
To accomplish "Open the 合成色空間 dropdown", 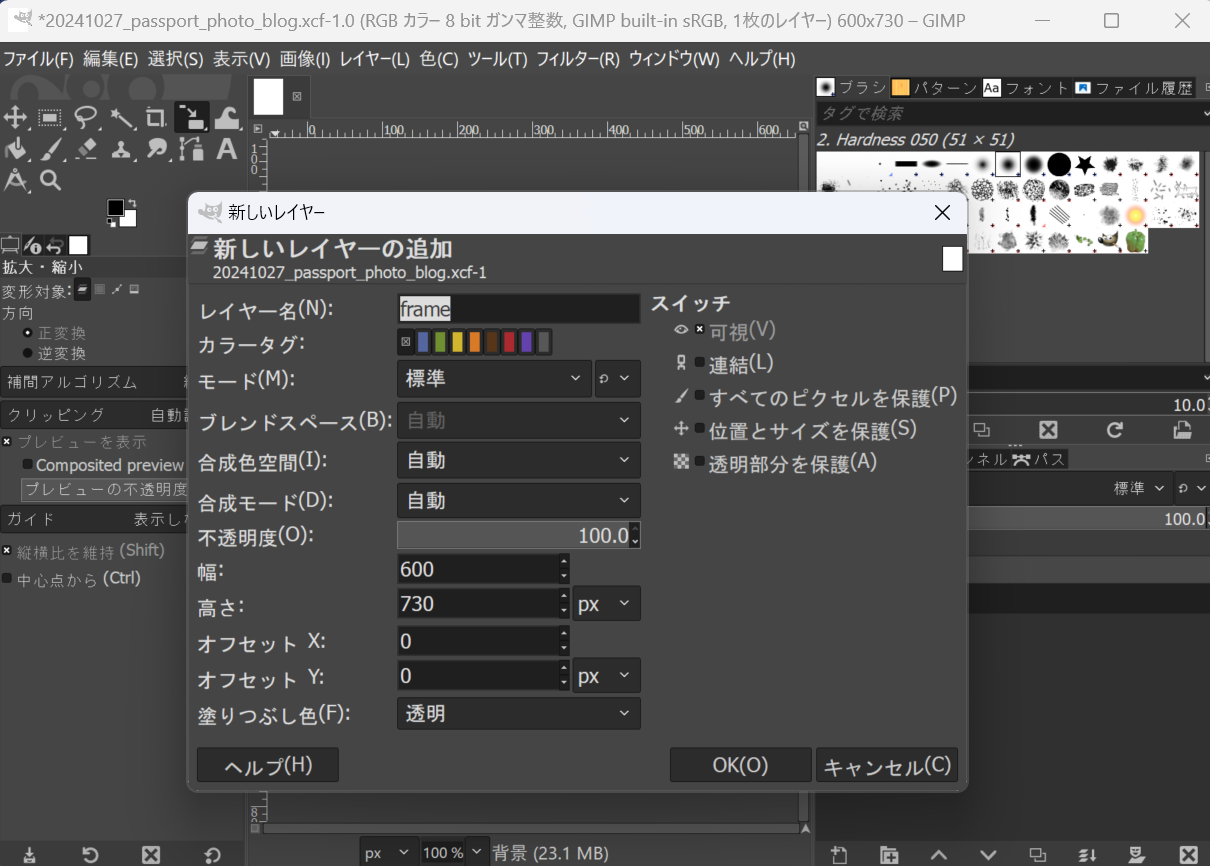I will click(x=518, y=460).
